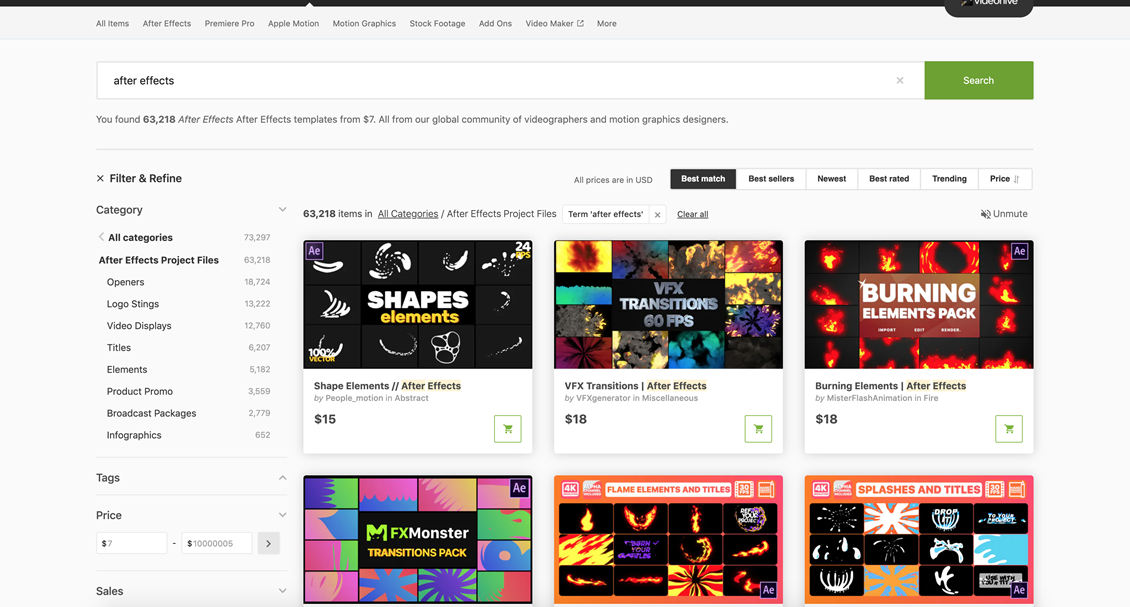Open the 'VFX Transitions | After Effects' title
The image size is (1130, 607).
click(x=636, y=386)
